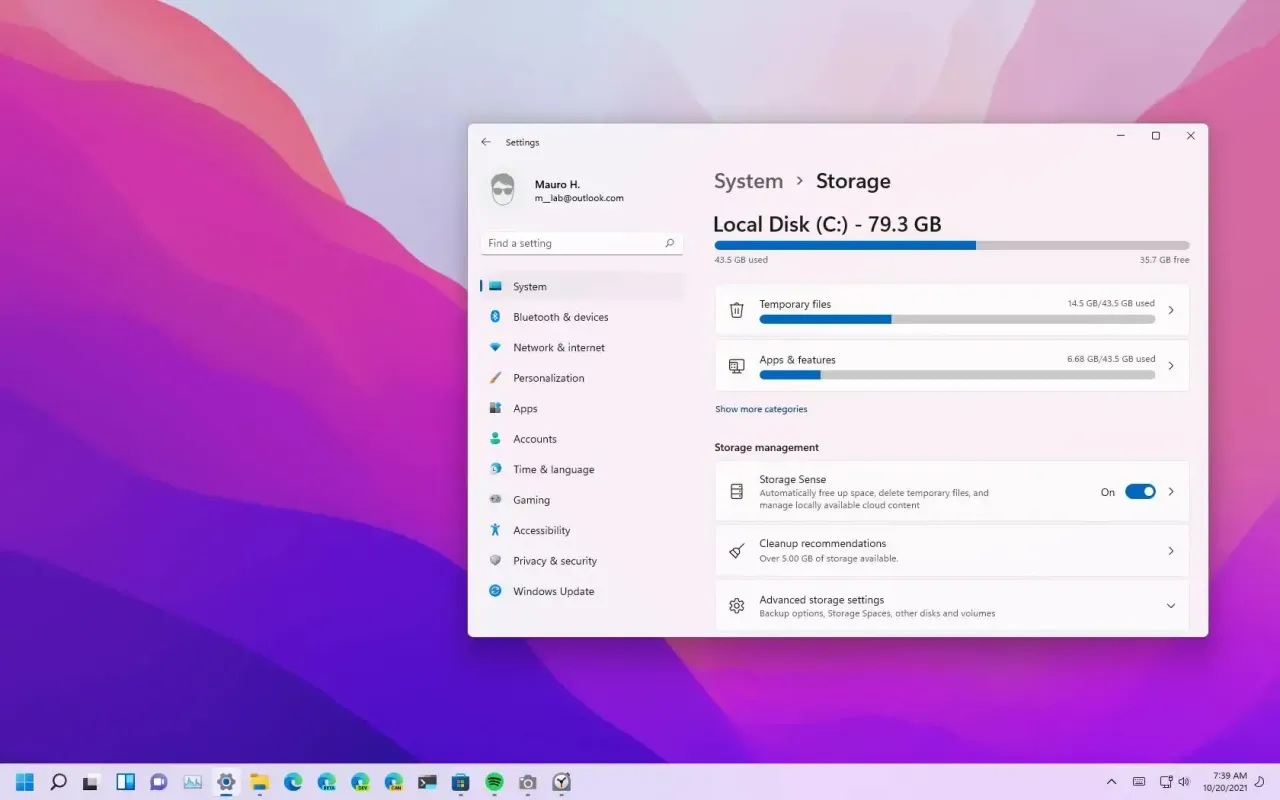Screen dimensions: 1280x800
Task: Go to Windows Update section
Action: 553,591
